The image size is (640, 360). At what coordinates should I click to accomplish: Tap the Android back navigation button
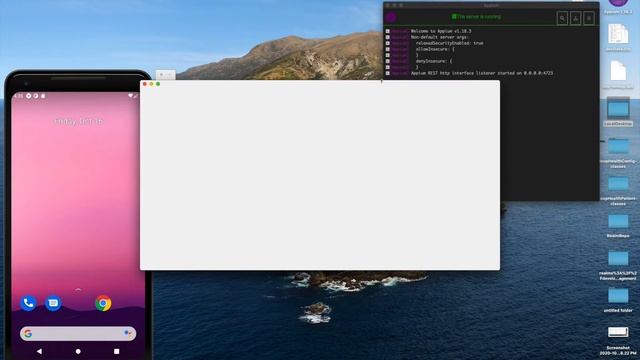point(39,351)
